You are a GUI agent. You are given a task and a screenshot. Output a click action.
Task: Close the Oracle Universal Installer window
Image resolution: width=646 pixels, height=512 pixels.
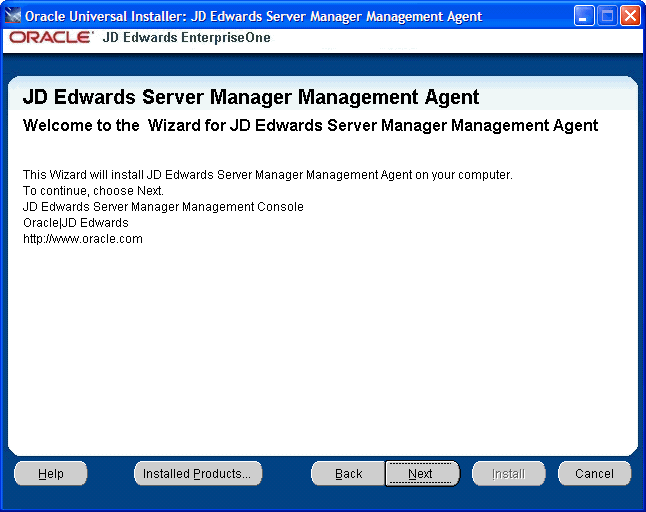click(x=630, y=16)
